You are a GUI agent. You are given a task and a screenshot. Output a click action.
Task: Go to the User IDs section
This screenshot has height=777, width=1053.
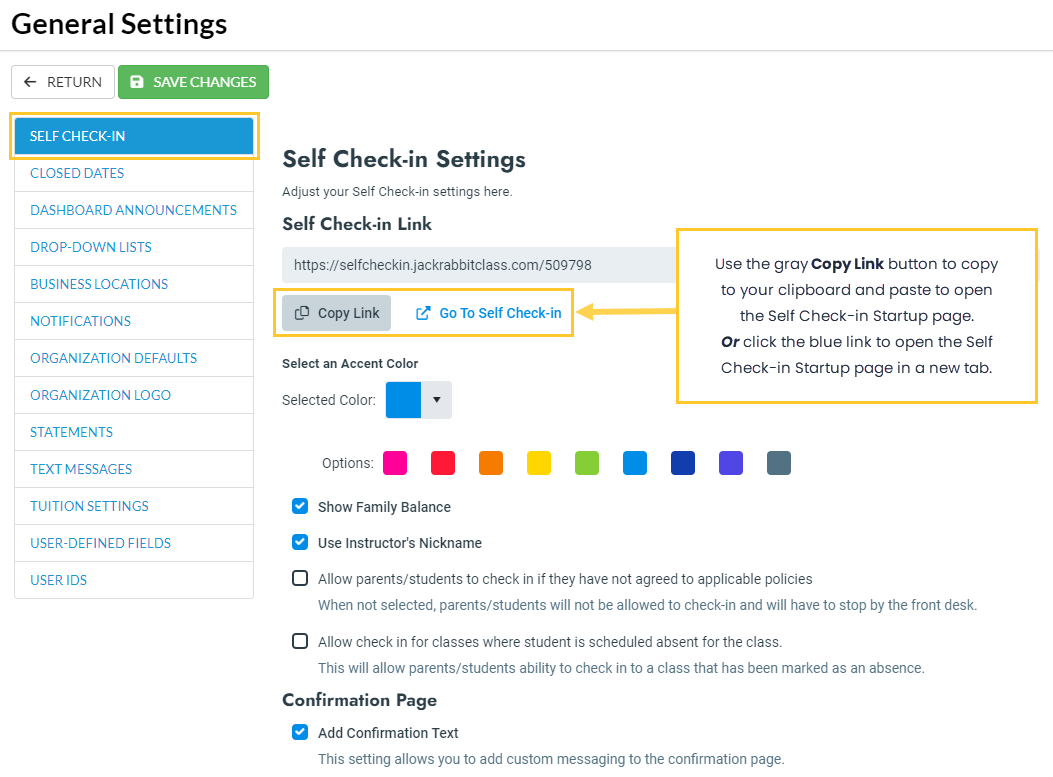(59, 580)
